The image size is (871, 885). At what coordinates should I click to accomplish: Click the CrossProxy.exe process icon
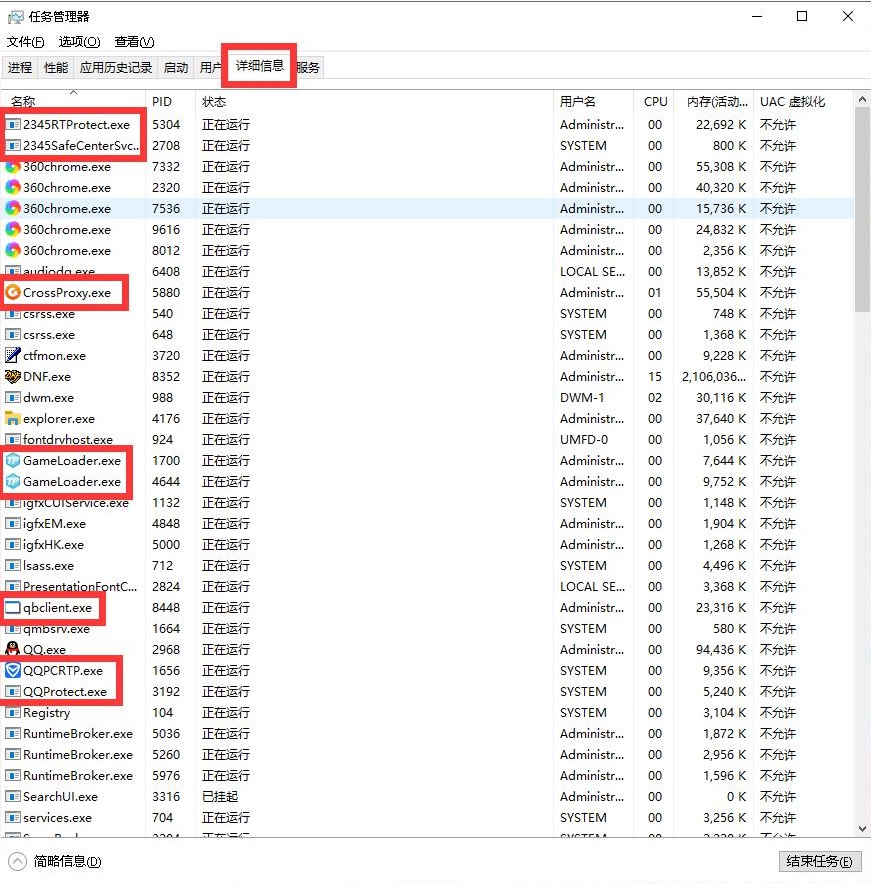[12, 292]
